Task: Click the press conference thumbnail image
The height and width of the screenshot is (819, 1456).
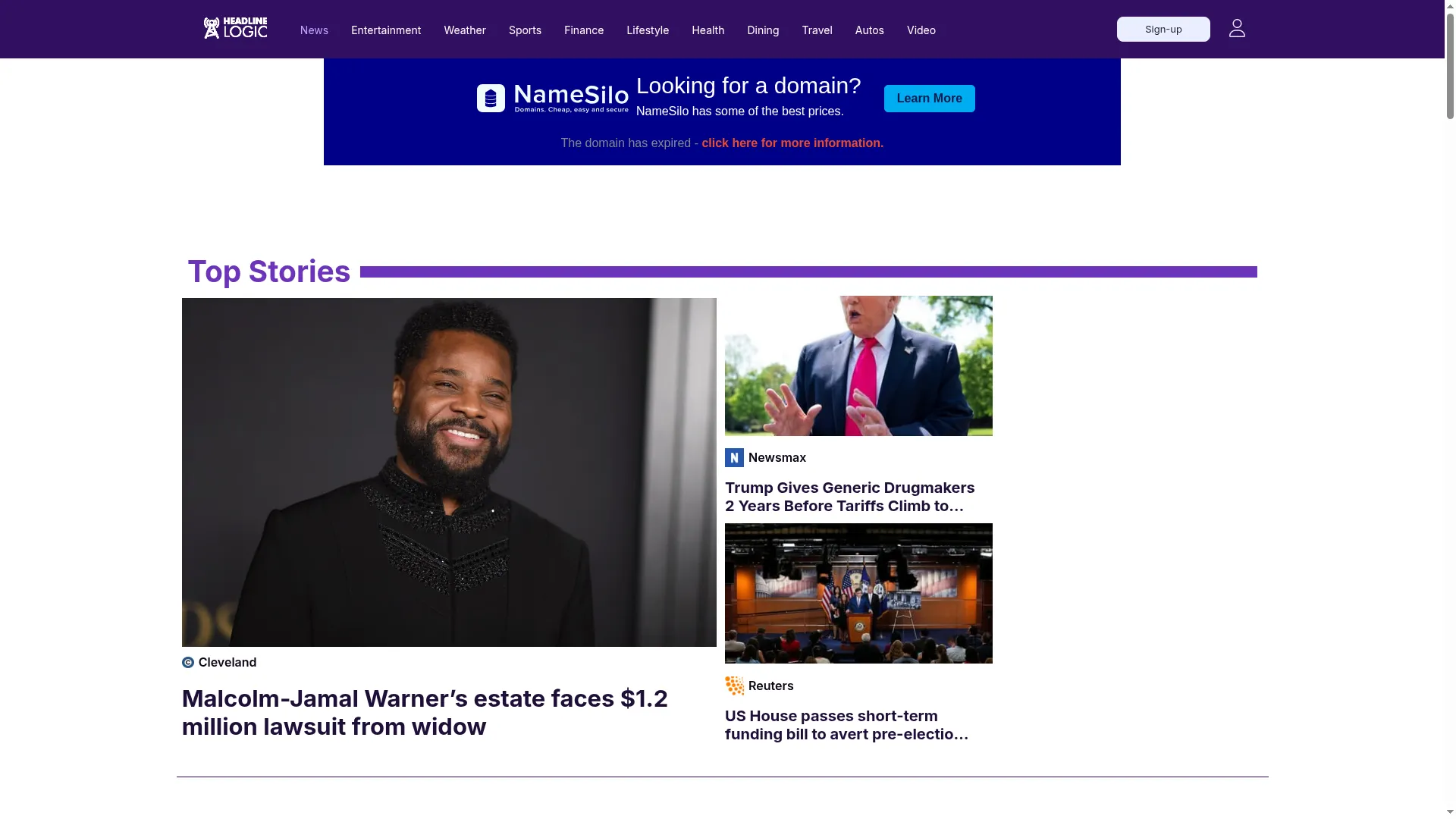Action: pyautogui.click(x=858, y=594)
